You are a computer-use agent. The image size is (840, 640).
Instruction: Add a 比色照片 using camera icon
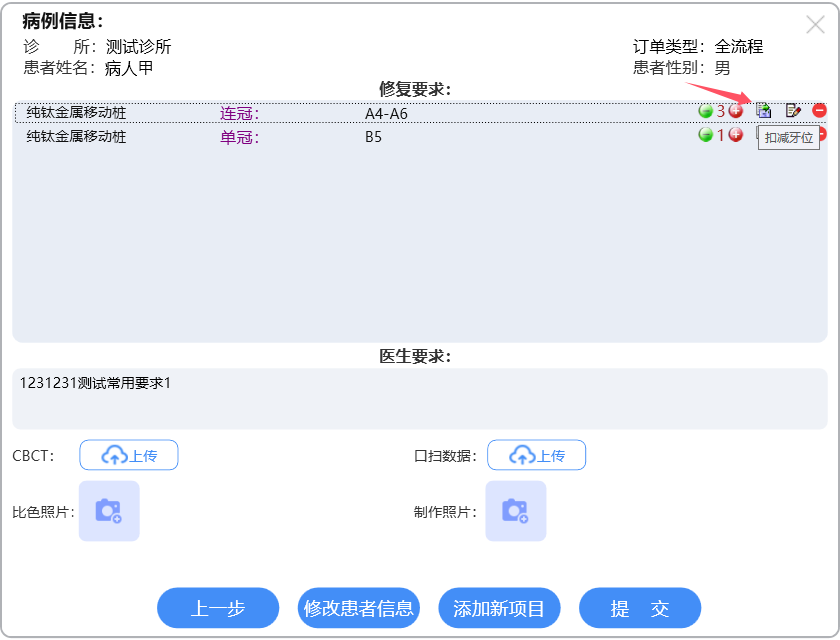(109, 511)
